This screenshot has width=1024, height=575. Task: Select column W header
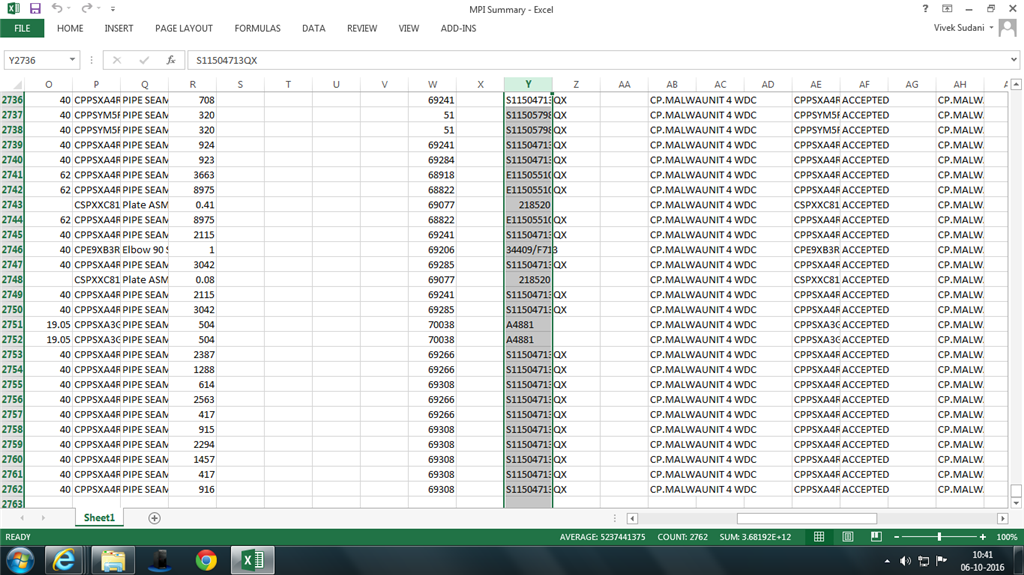pos(432,84)
